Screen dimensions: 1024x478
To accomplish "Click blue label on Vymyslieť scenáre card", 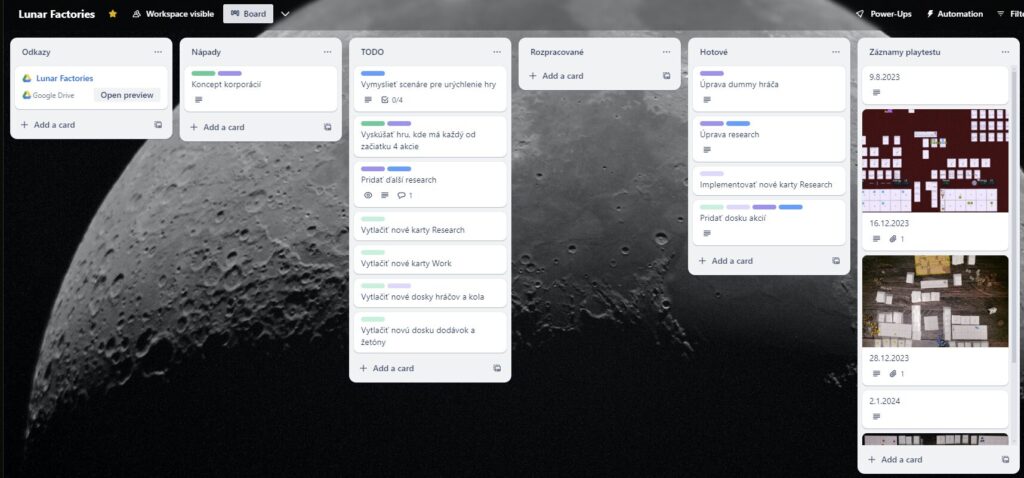I will (373, 73).
